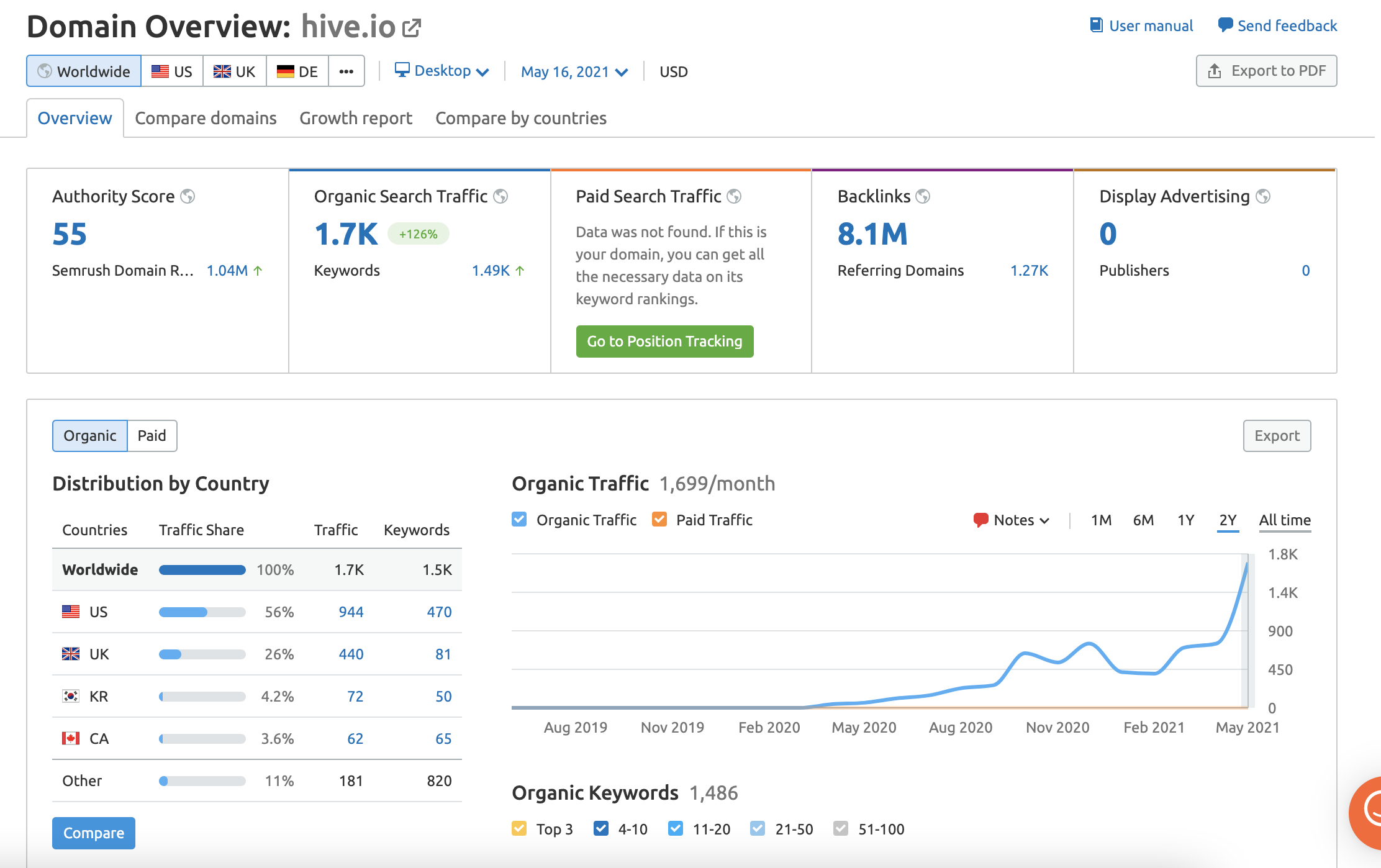
Task: Click the US flag in region selector
Action: (160, 71)
